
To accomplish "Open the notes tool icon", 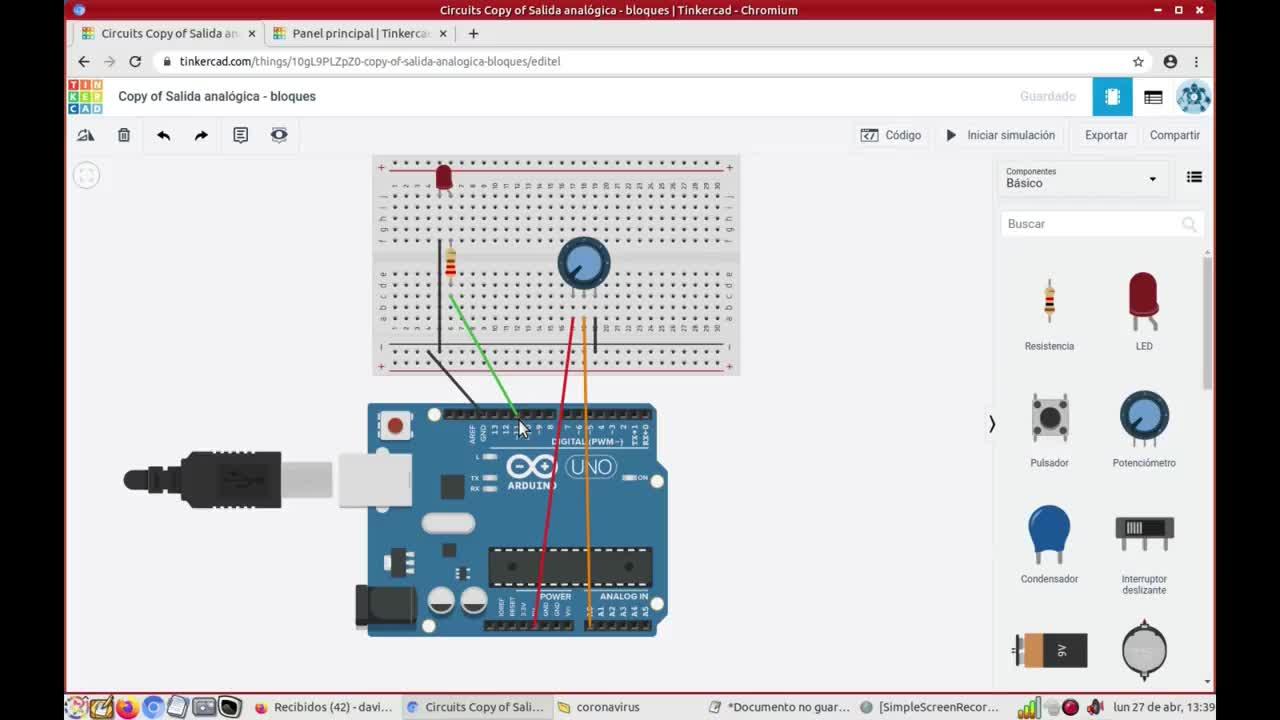I will (x=240, y=135).
